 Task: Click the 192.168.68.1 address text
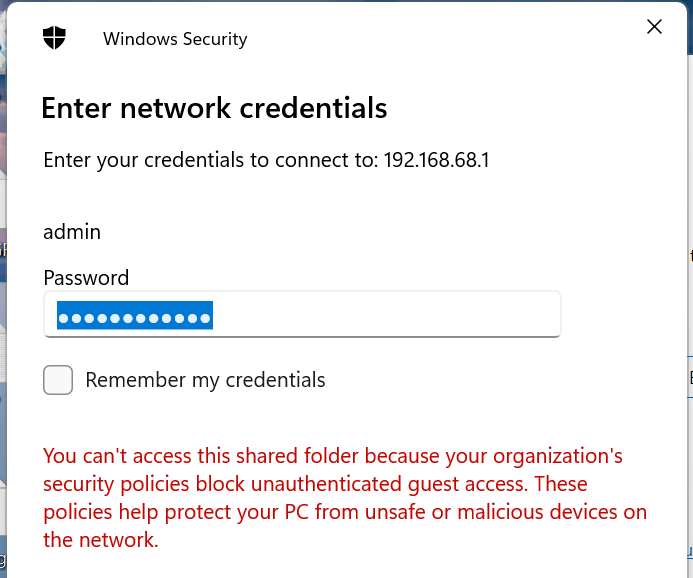[x=437, y=160]
